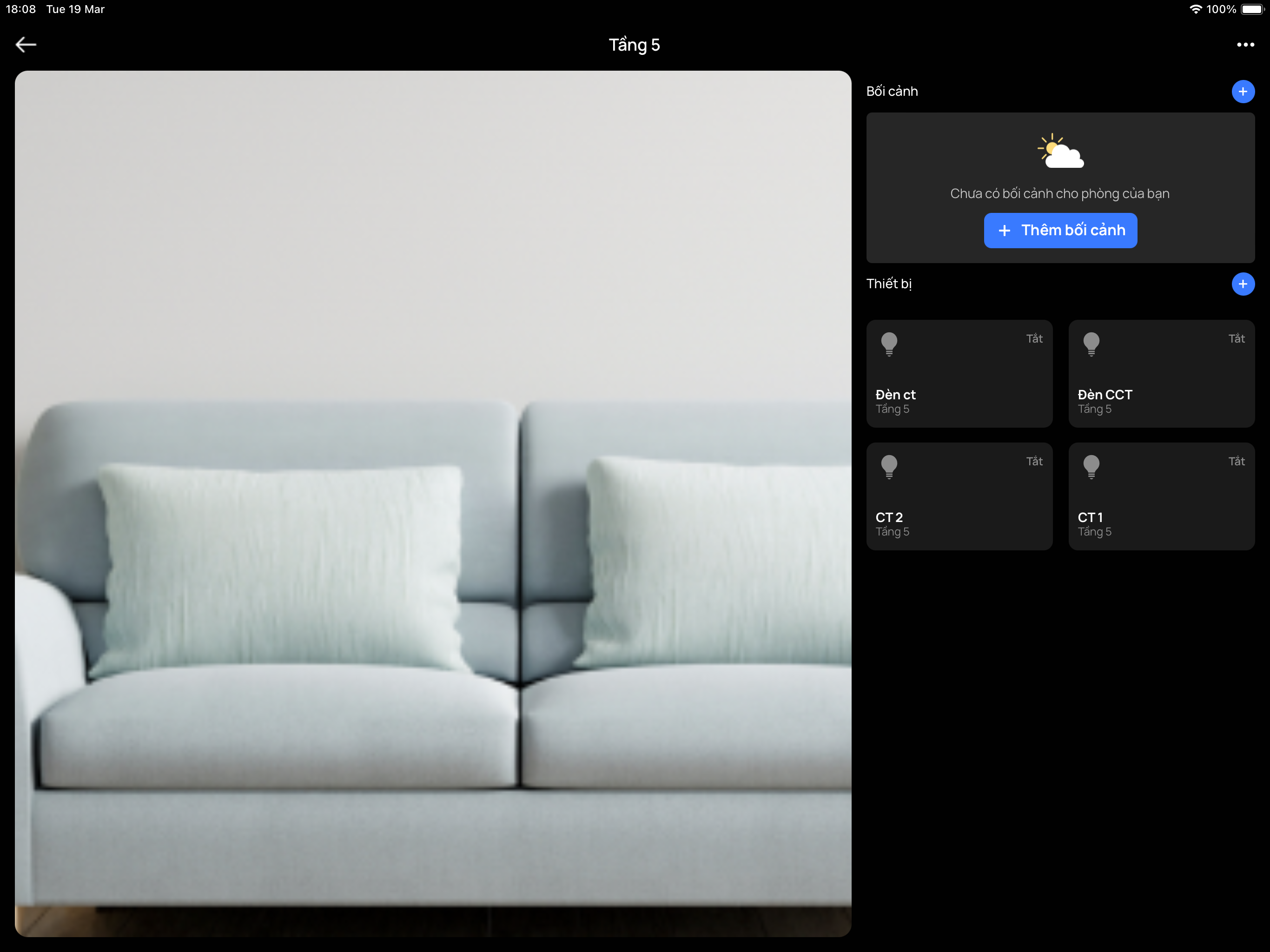Add a scene with the Bối cảnh plus icon
1270x952 pixels.
click(1243, 91)
